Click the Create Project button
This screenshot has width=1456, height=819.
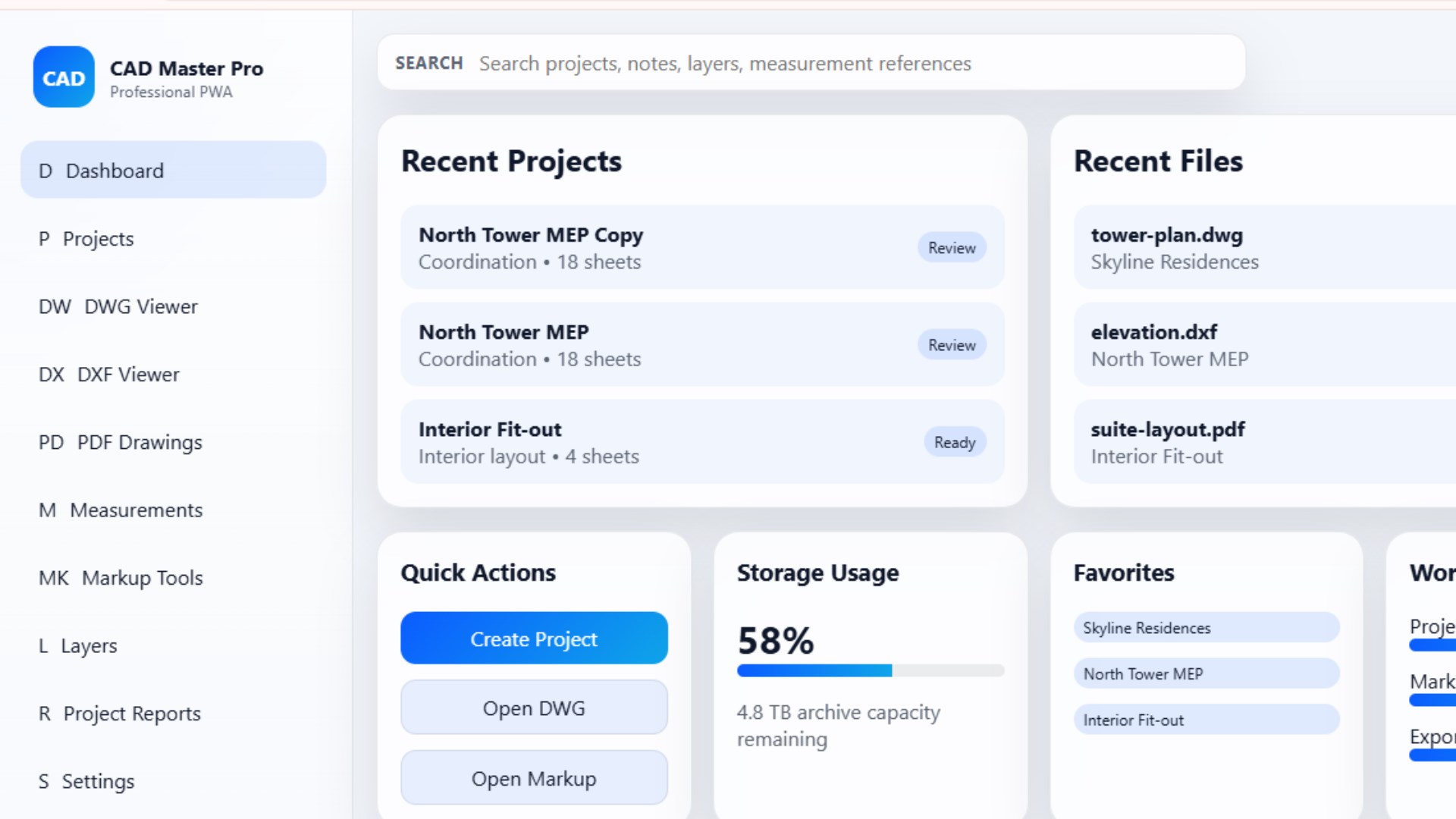pos(534,639)
